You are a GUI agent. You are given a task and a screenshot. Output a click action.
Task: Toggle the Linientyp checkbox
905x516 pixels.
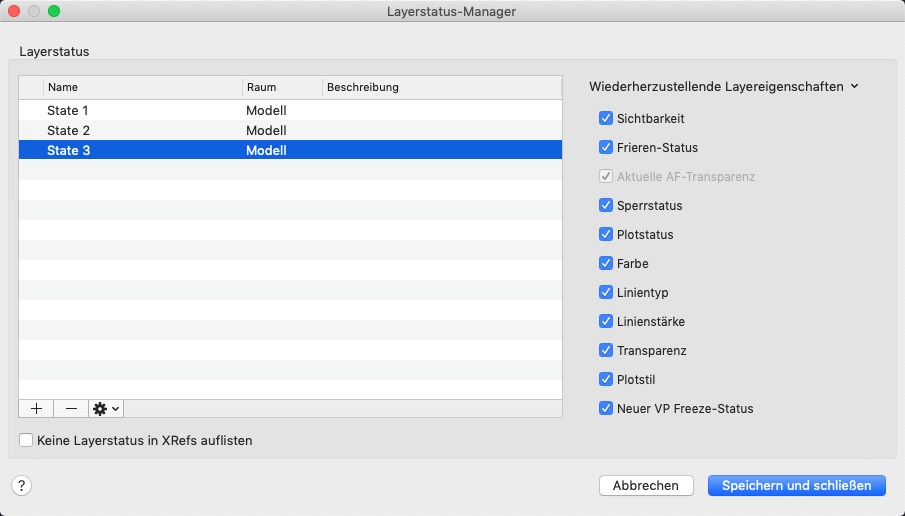point(605,292)
